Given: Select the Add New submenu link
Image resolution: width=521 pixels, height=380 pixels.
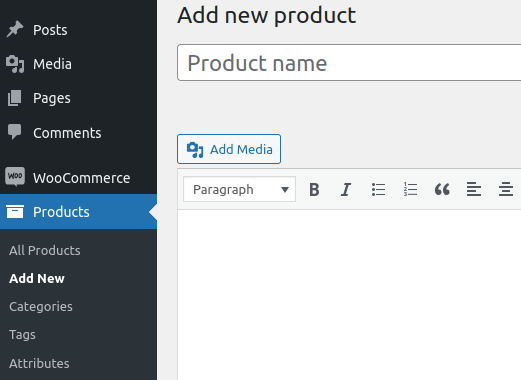Looking at the screenshot, I should click(x=37, y=278).
